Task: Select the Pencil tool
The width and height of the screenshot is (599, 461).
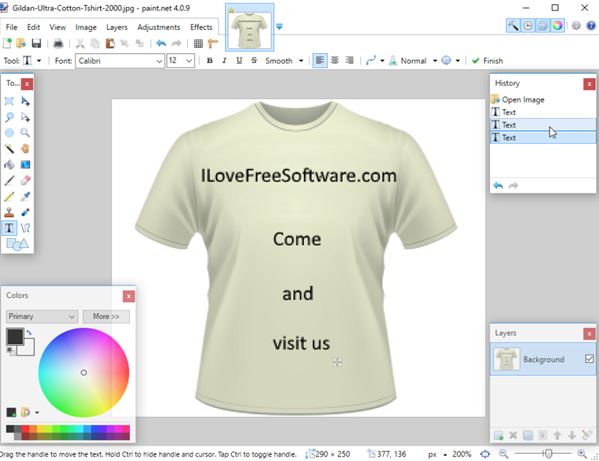Action: coord(9,196)
